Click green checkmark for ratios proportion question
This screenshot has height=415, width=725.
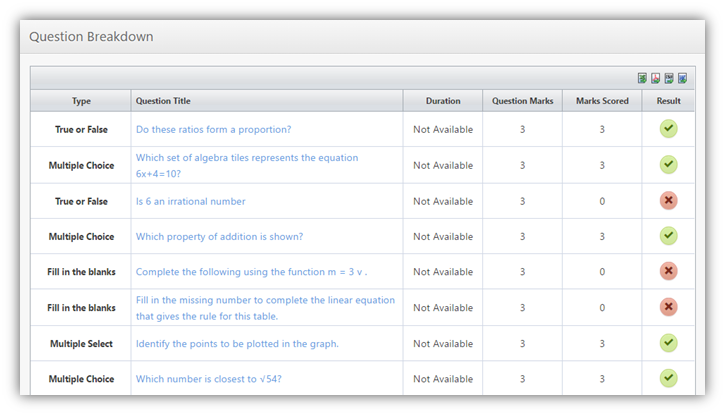tap(668, 129)
